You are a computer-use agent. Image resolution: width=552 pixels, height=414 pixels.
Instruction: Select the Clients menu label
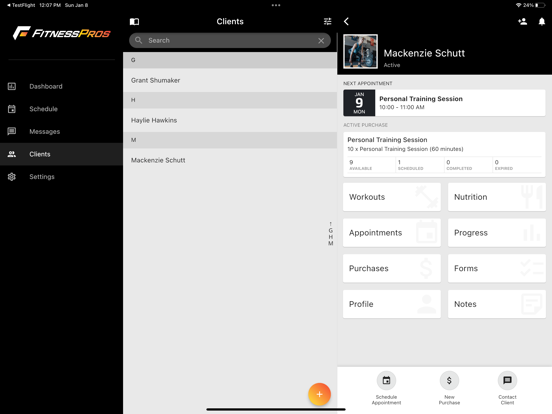click(39, 154)
